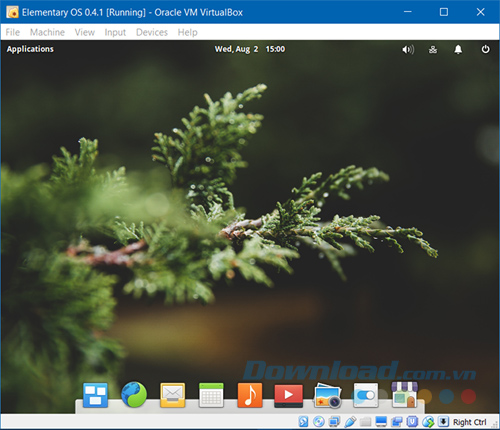Viewport: 500px width, 430px height.
Task: Open the Input menu
Action: (x=115, y=32)
